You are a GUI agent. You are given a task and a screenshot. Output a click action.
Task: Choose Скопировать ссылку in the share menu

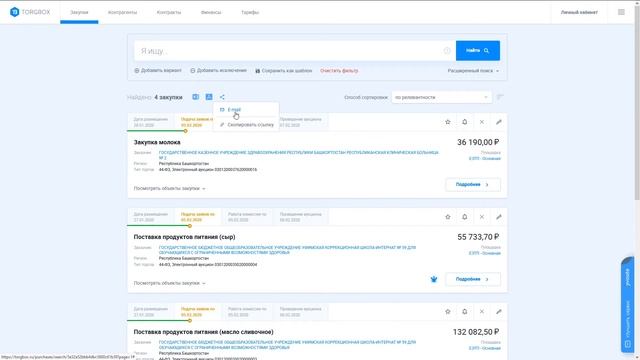246,124
